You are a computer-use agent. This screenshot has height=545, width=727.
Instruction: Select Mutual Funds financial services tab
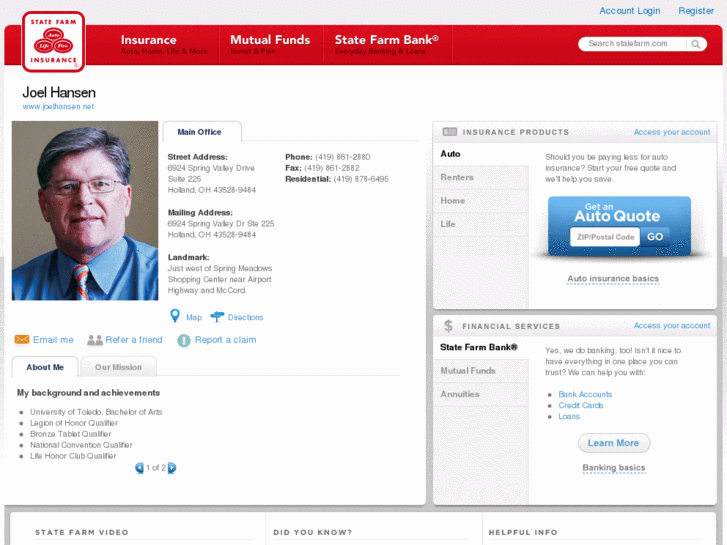pos(481,371)
